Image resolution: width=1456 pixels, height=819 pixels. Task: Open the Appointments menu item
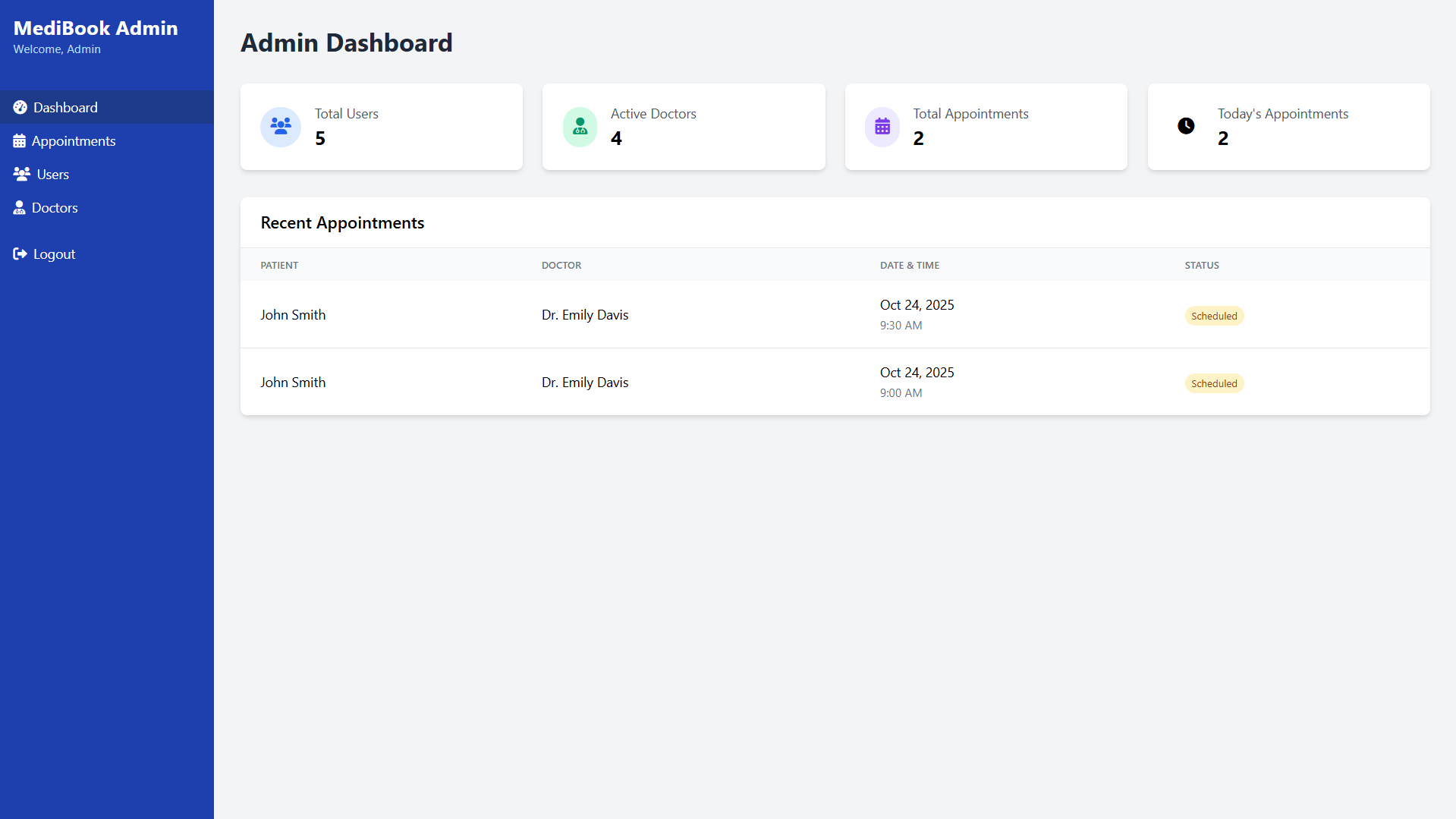point(74,141)
